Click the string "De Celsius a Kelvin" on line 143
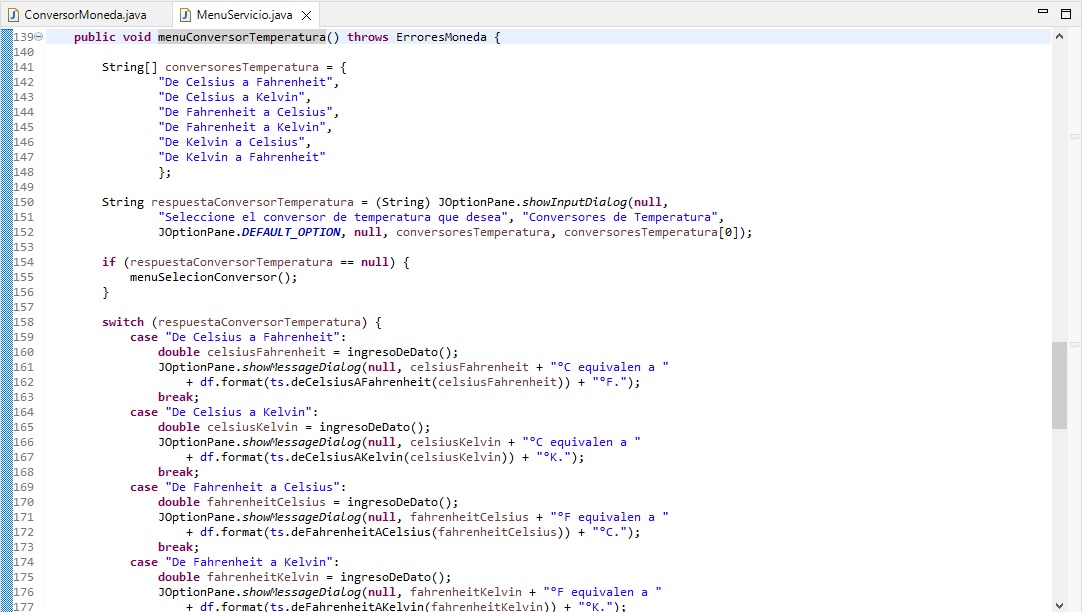1082x612 pixels. pos(231,97)
